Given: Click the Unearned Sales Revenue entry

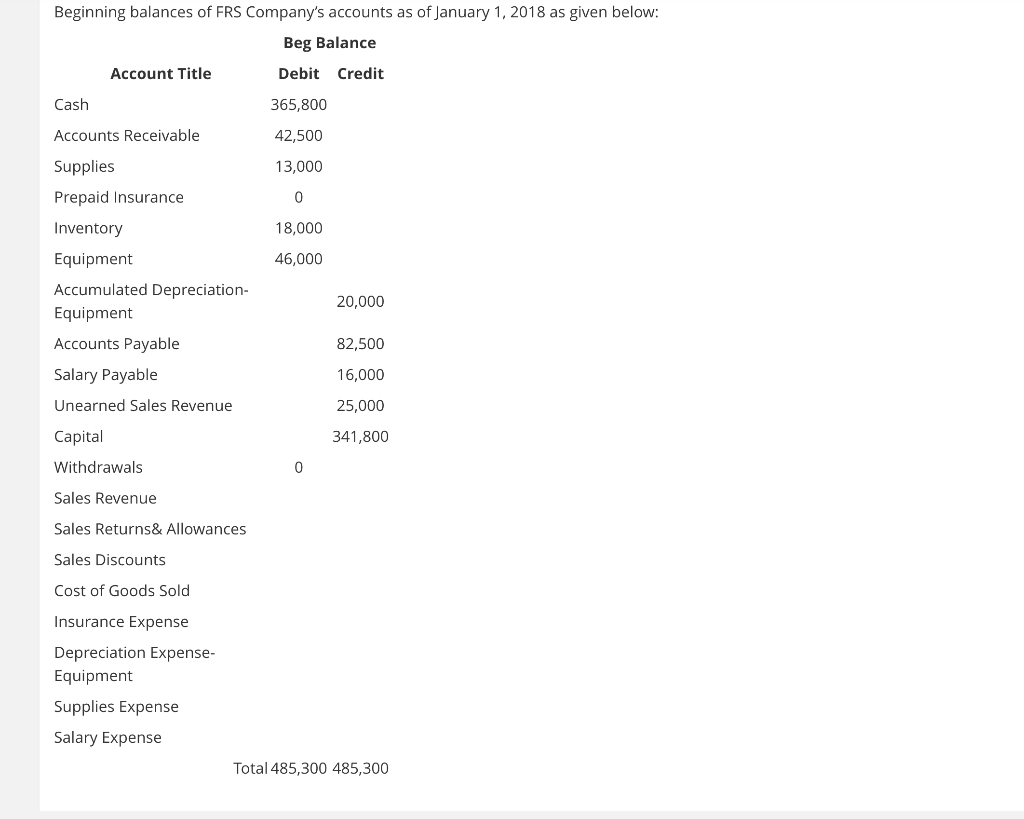Looking at the screenshot, I should point(143,405).
